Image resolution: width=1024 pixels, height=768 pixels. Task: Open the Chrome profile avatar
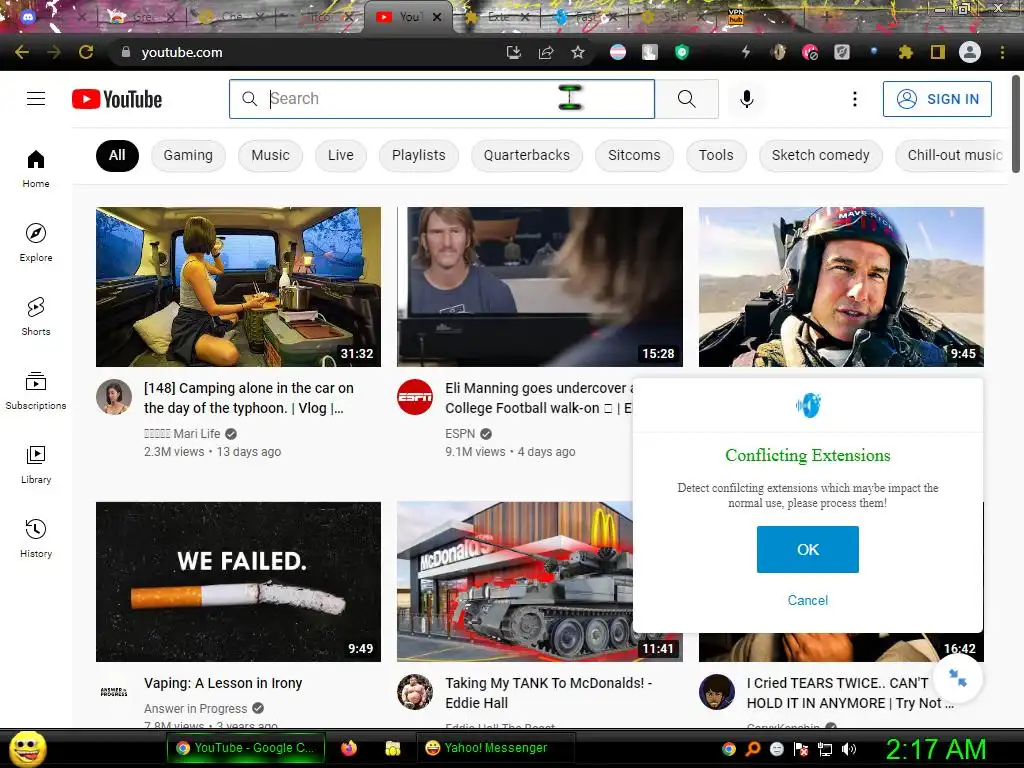(970, 52)
